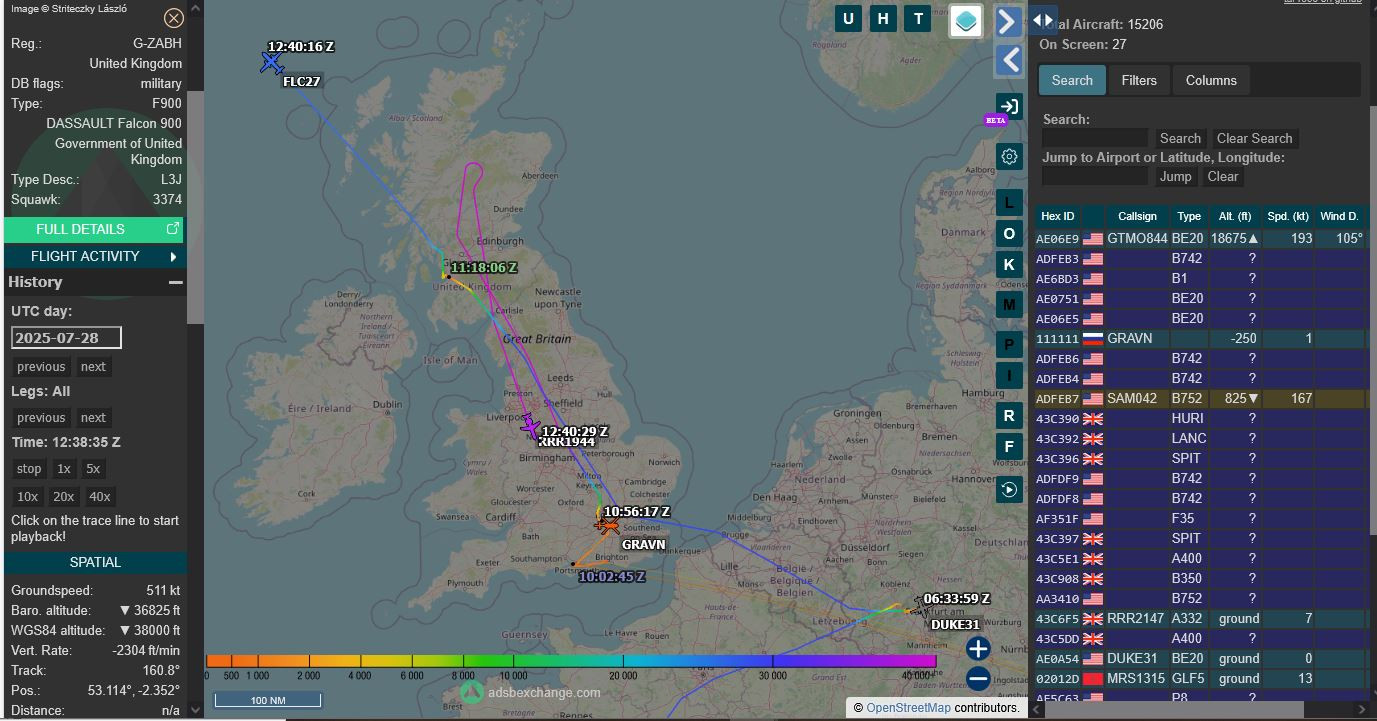This screenshot has width=1377, height=721.
Task: Click the FLC27 aircraft icon on map
Action: pos(271,63)
